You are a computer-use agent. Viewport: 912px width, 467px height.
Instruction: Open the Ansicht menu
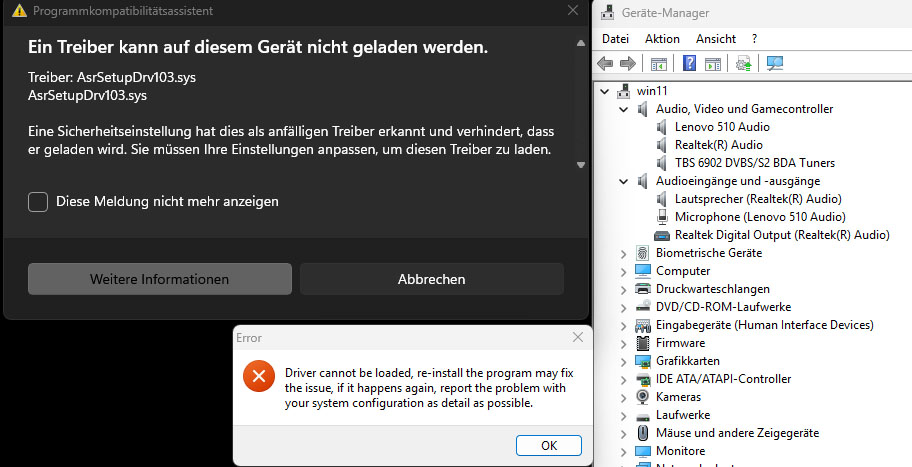pos(715,39)
